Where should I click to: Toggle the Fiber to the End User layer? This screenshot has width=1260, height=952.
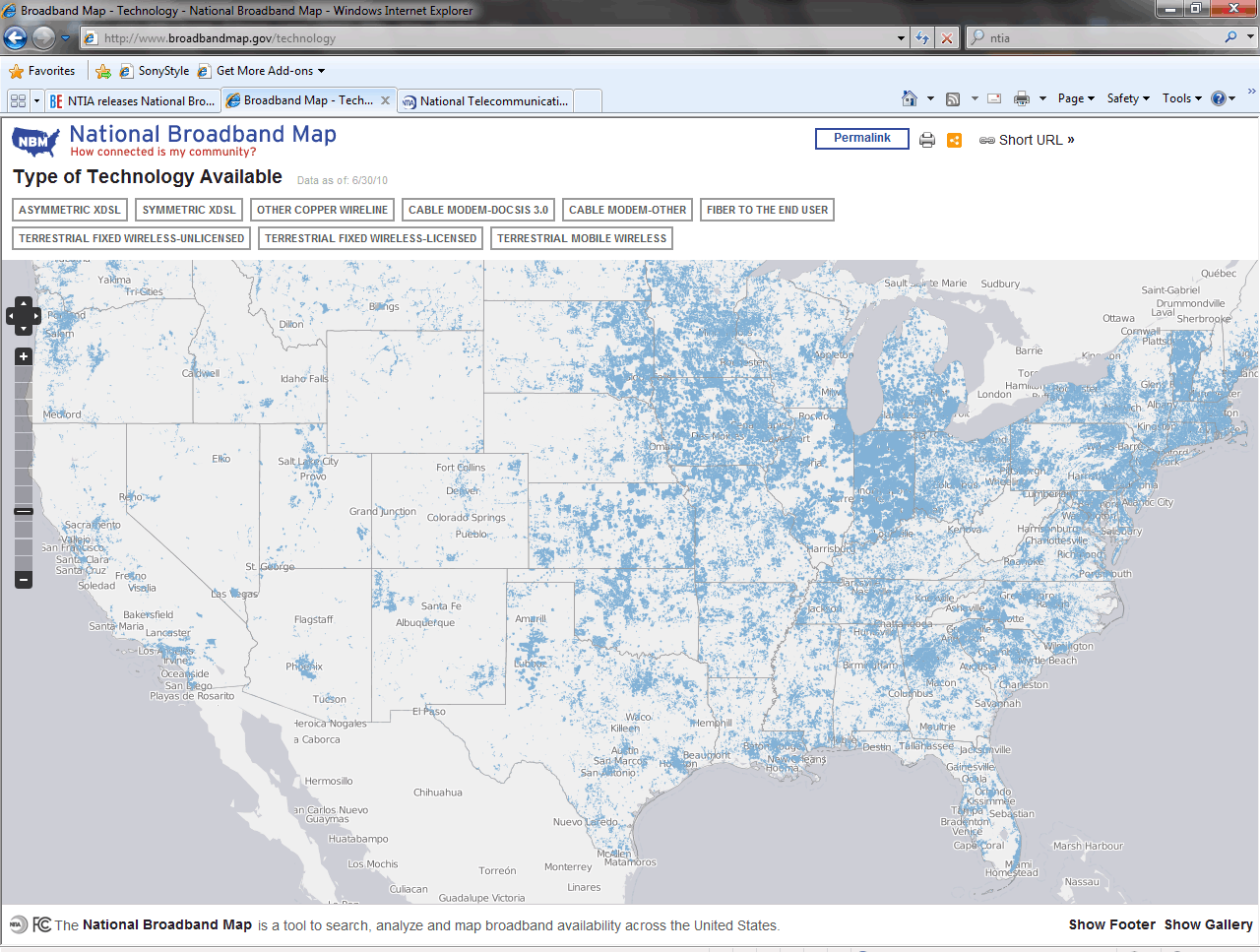(768, 210)
